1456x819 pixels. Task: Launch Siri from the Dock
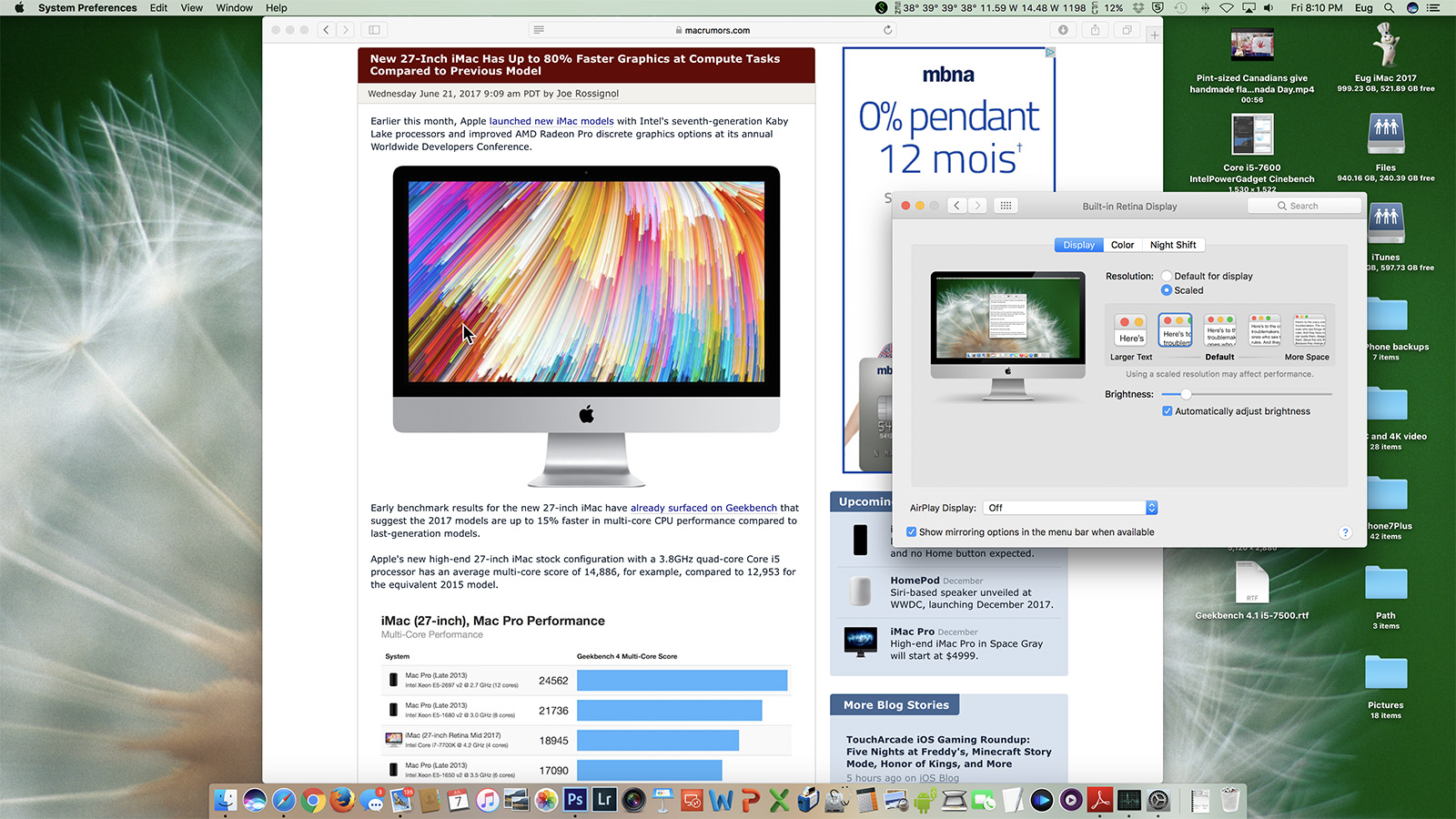[x=255, y=800]
